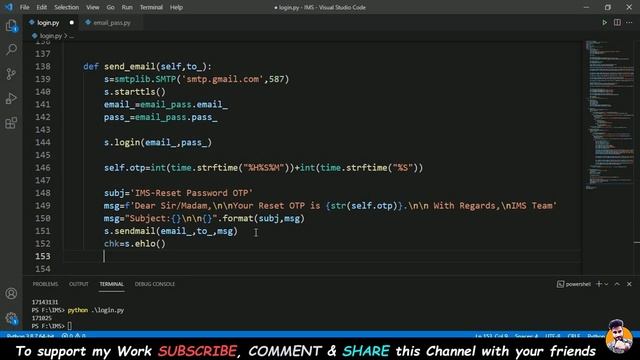Screen dimensions: 640x360
Task: Switch to the Problems panel tab
Action: tap(45, 284)
